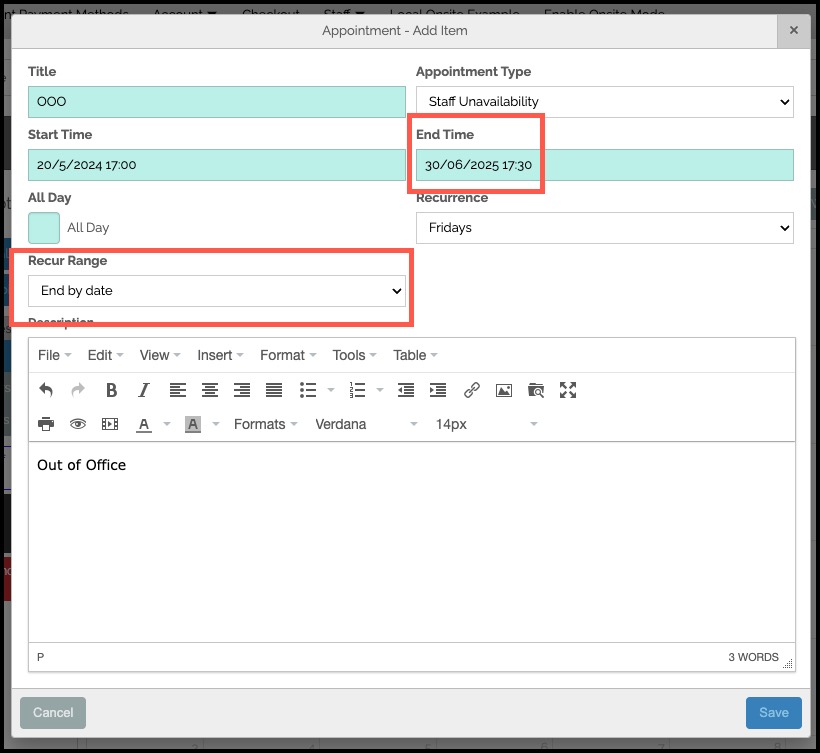Open the text color picker arrow
The image size is (820, 753).
pos(167,424)
